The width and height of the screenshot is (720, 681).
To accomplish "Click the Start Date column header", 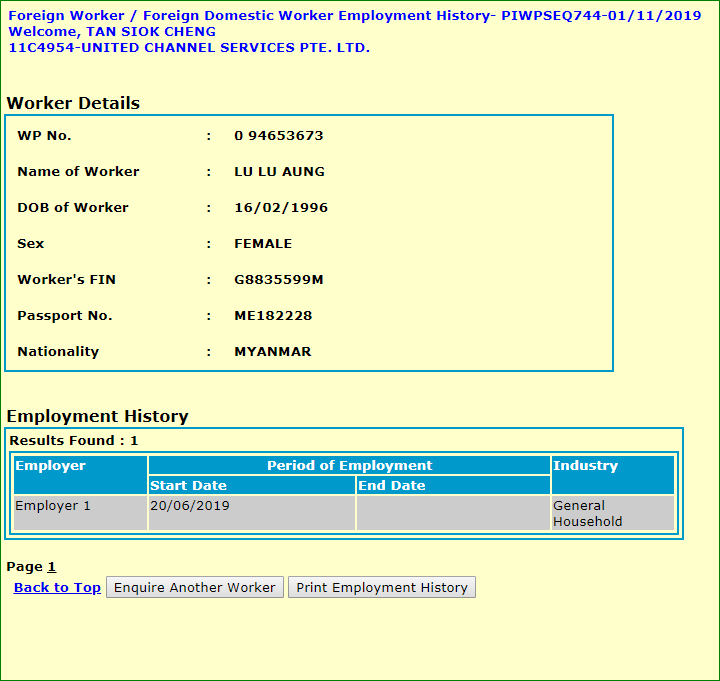I will pos(251,486).
